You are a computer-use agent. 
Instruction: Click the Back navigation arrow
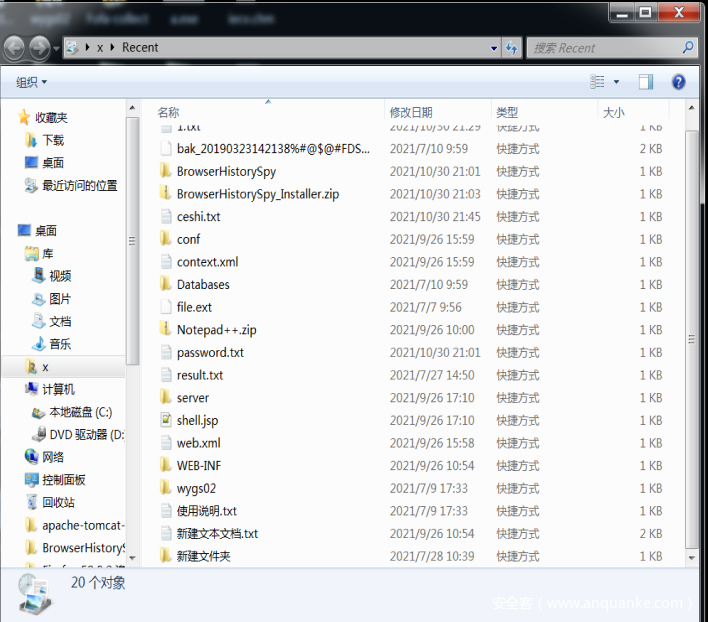14,47
